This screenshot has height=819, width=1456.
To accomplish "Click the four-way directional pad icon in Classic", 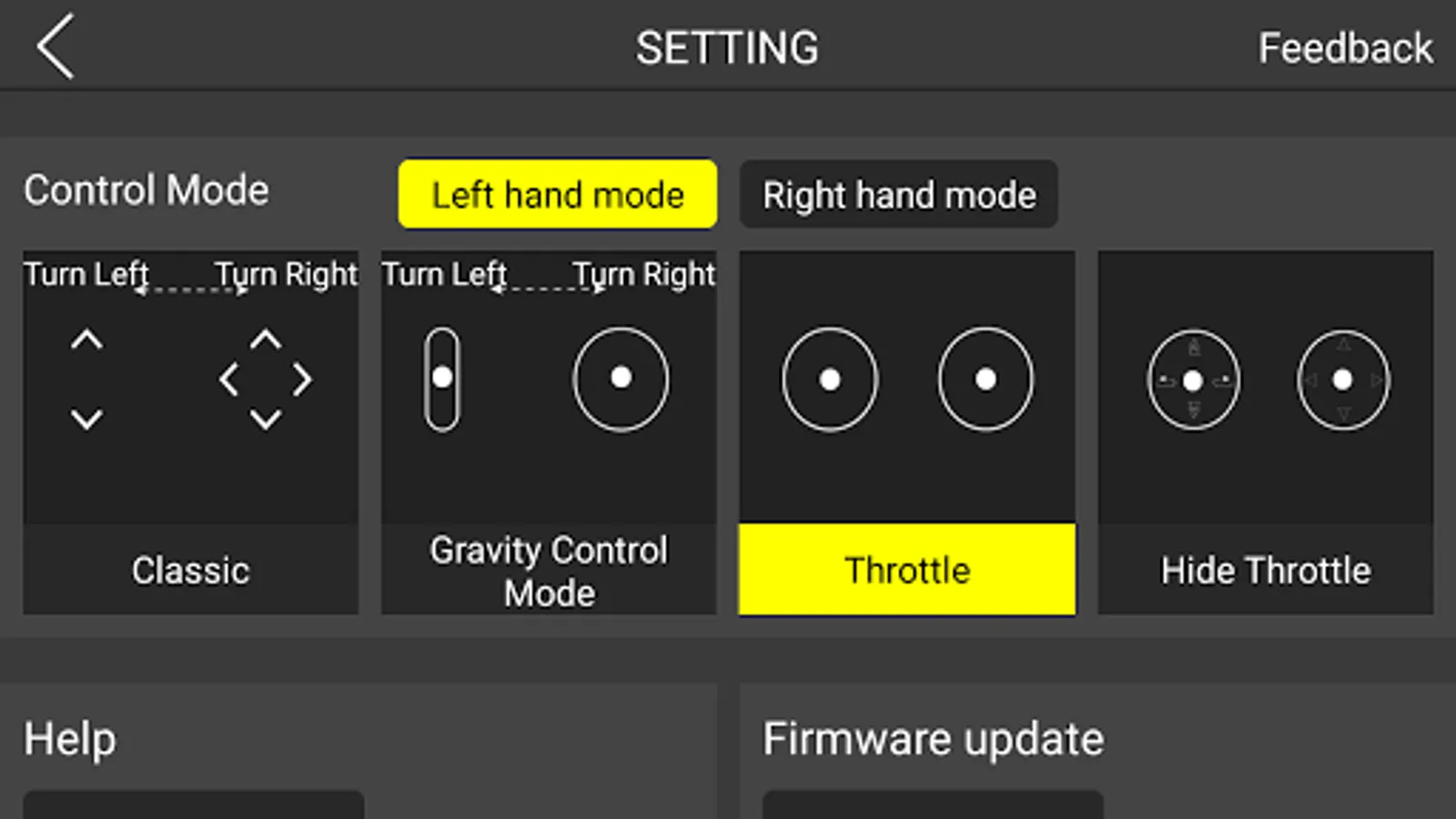I will [266, 379].
